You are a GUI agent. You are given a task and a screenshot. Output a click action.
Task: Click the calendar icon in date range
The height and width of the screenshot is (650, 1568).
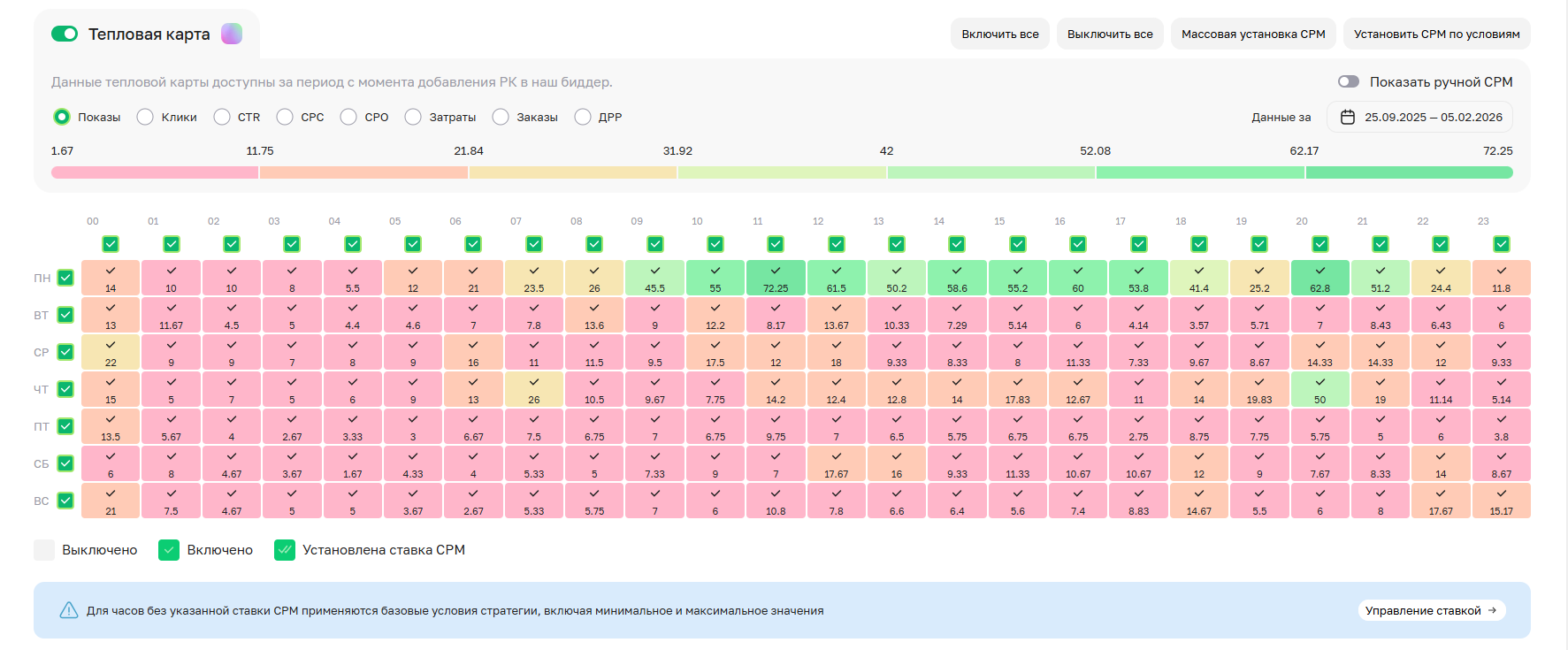tap(1348, 117)
